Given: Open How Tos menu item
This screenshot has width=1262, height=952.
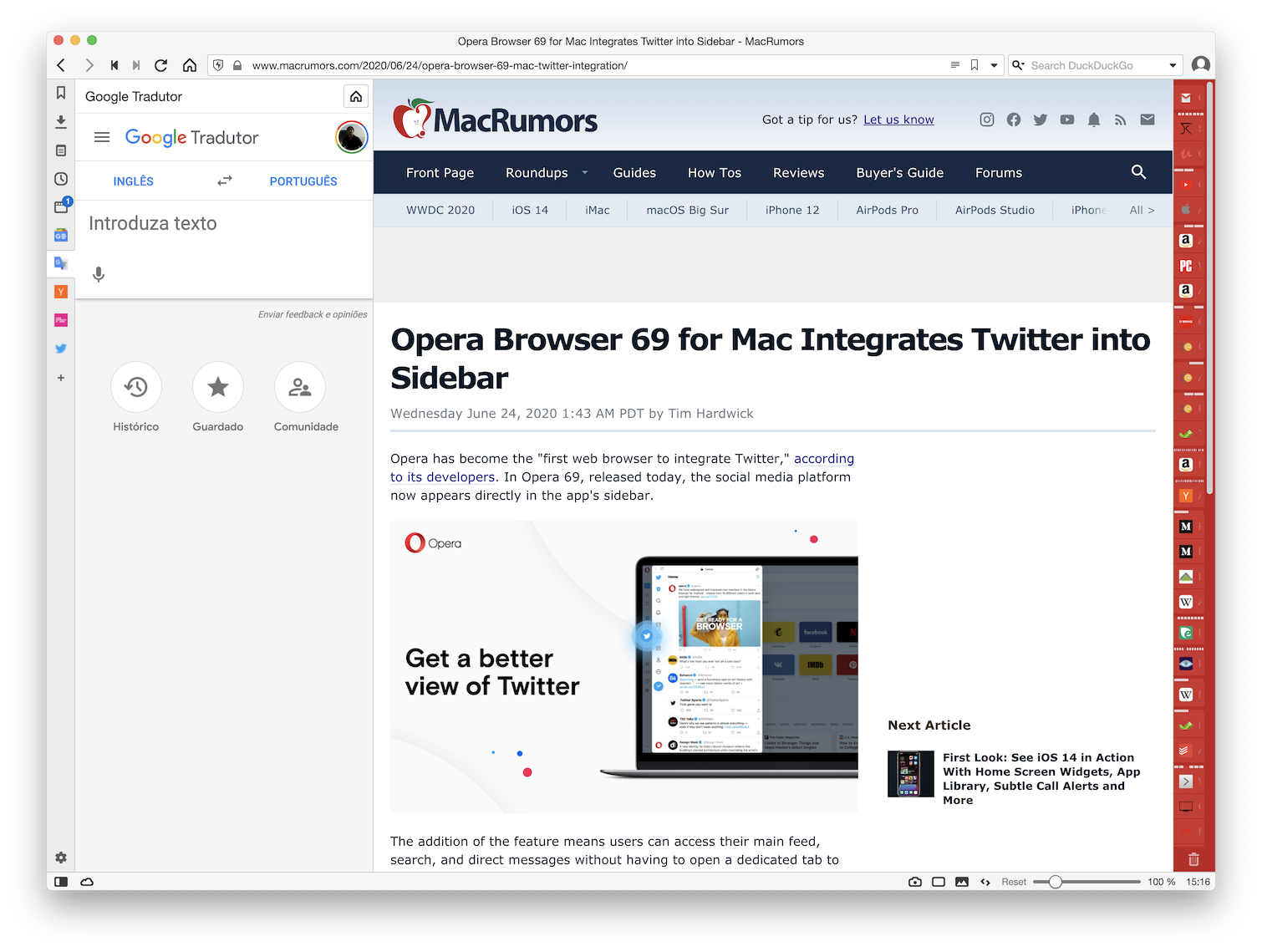Looking at the screenshot, I should click(x=715, y=173).
